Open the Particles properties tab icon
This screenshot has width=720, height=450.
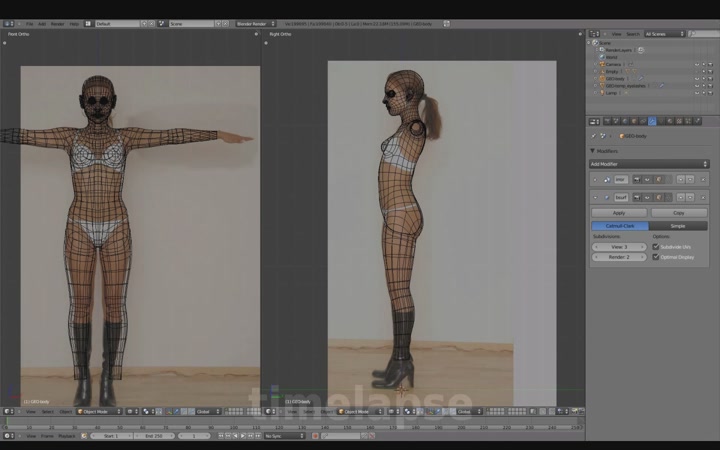click(x=688, y=121)
